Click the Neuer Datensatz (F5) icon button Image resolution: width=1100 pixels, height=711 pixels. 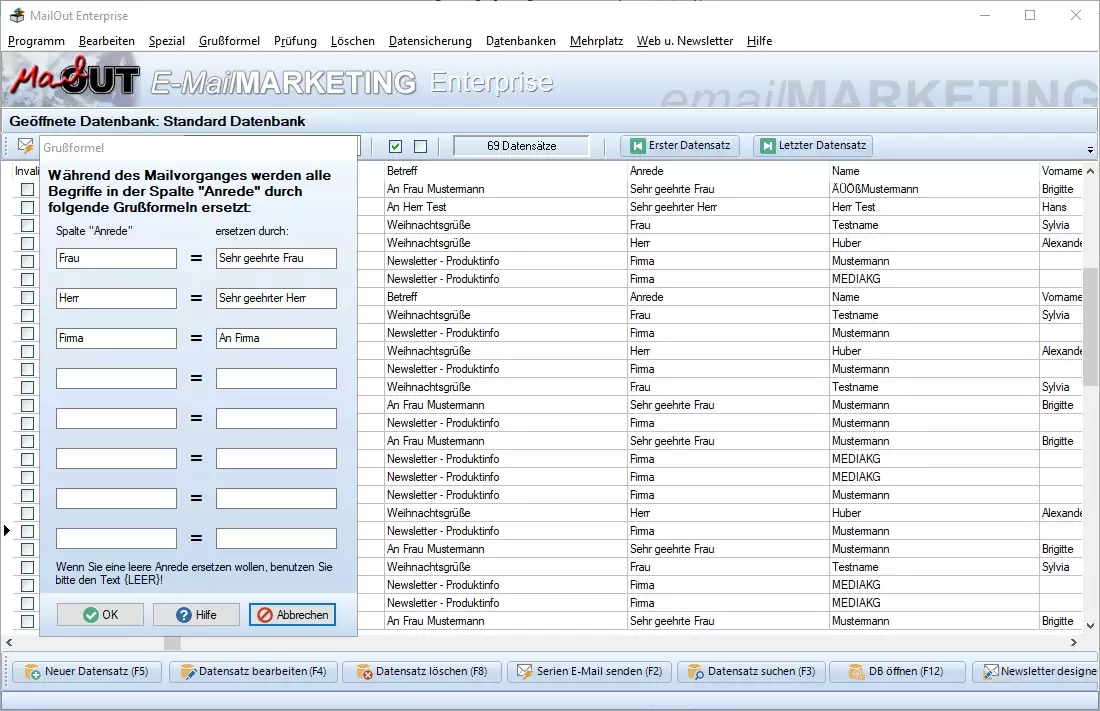click(87, 672)
